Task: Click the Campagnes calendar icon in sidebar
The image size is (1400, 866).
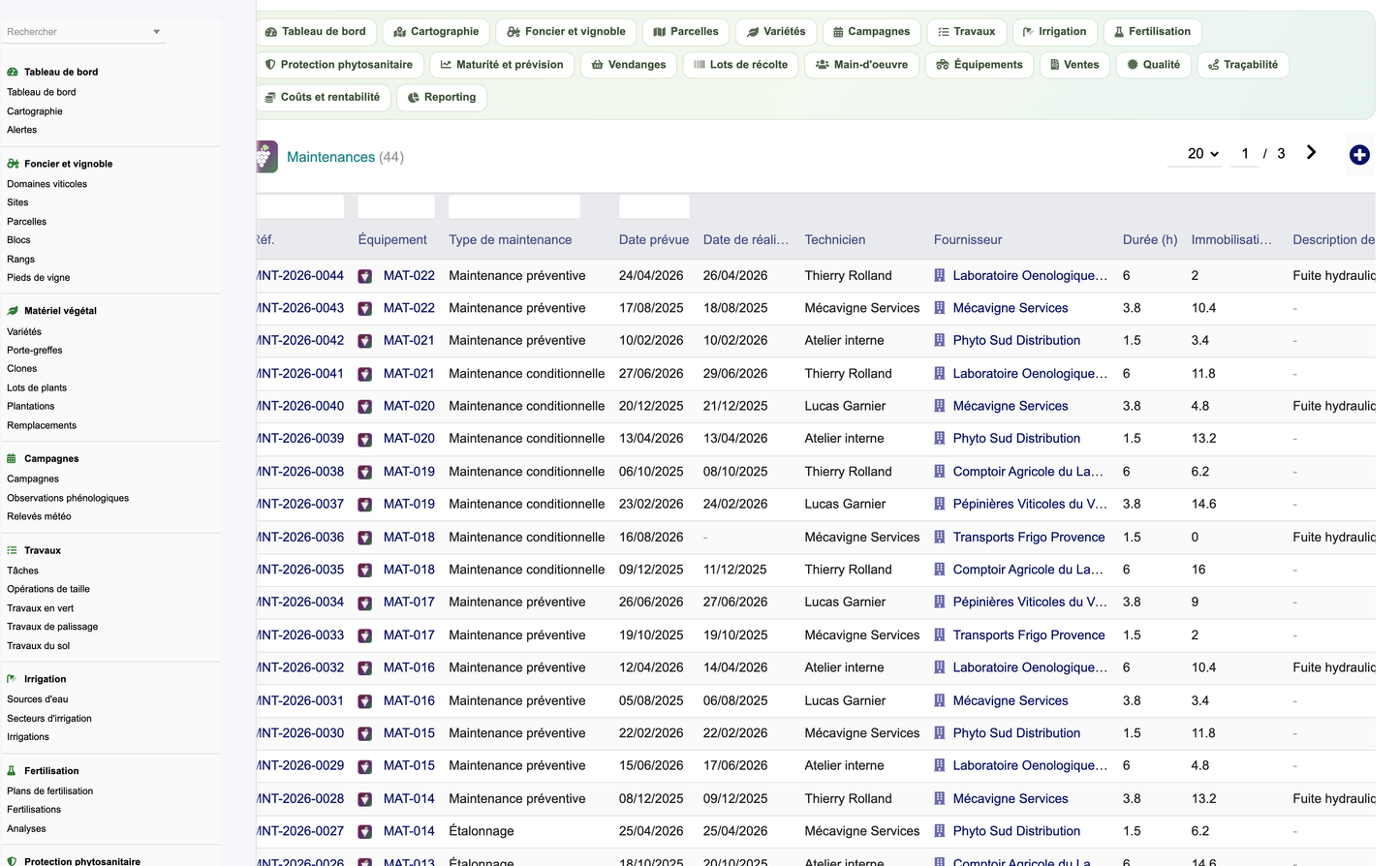Action: (13, 458)
